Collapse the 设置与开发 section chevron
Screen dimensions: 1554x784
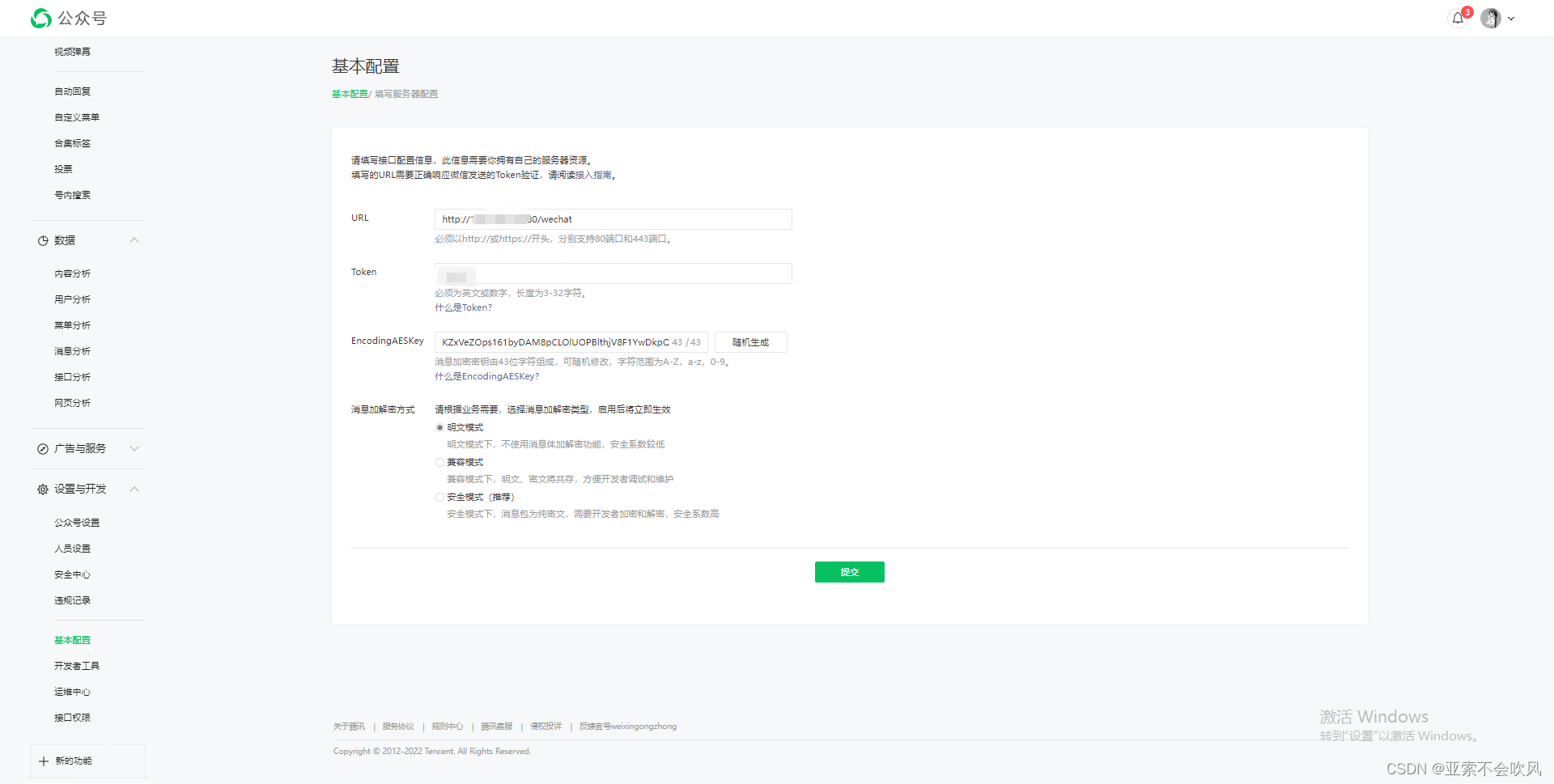coord(134,489)
